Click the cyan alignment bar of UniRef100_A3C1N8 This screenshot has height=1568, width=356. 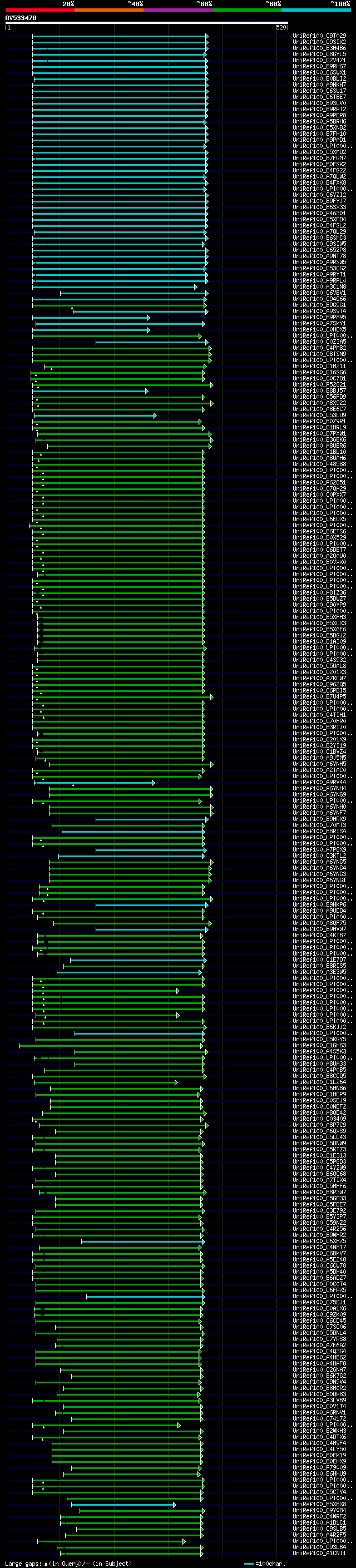115,286
